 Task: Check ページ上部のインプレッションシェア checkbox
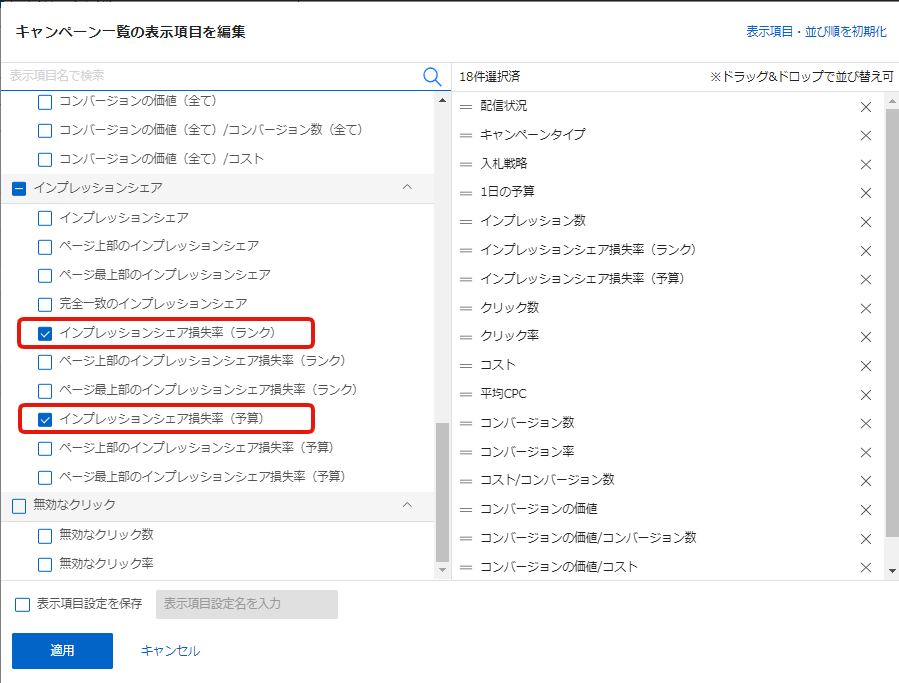tap(45, 247)
